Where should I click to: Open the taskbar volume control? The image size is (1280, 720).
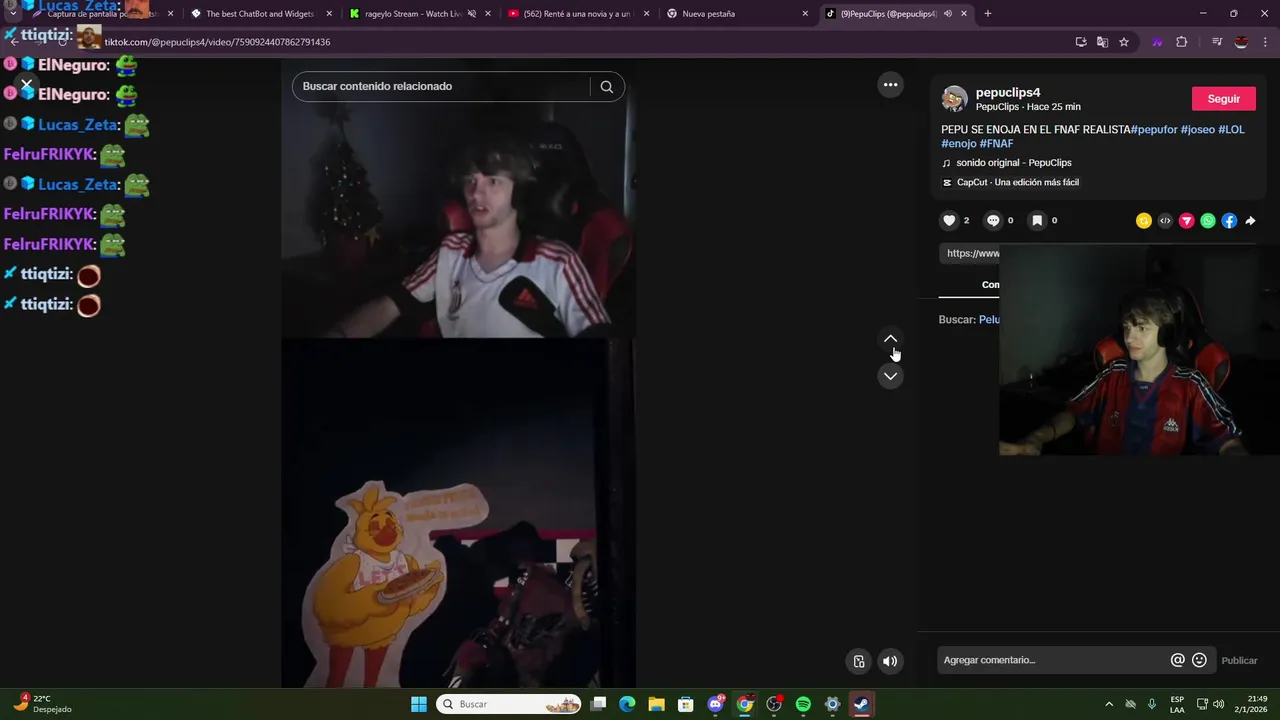click(x=1218, y=704)
